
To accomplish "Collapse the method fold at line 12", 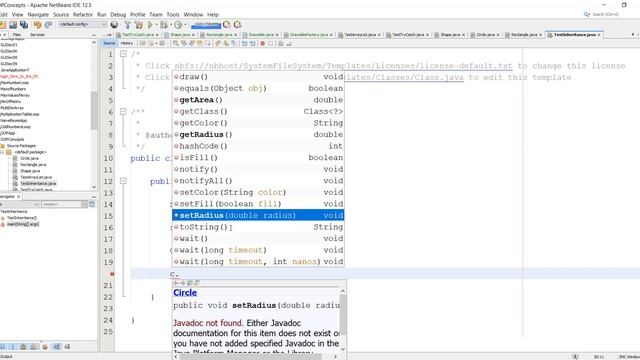I will tap(123, 181).
